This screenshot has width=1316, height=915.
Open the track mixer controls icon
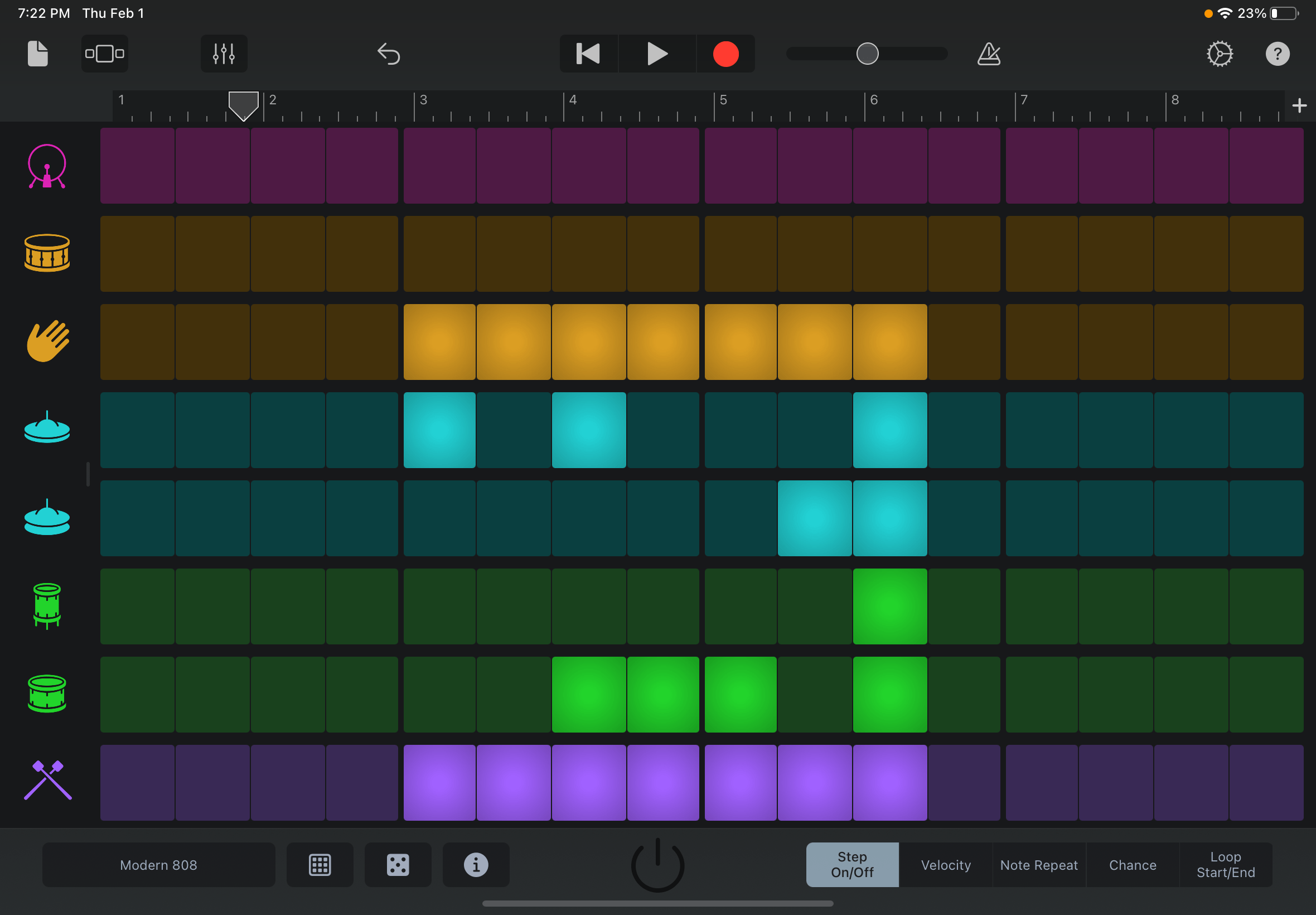pos(224,54)
